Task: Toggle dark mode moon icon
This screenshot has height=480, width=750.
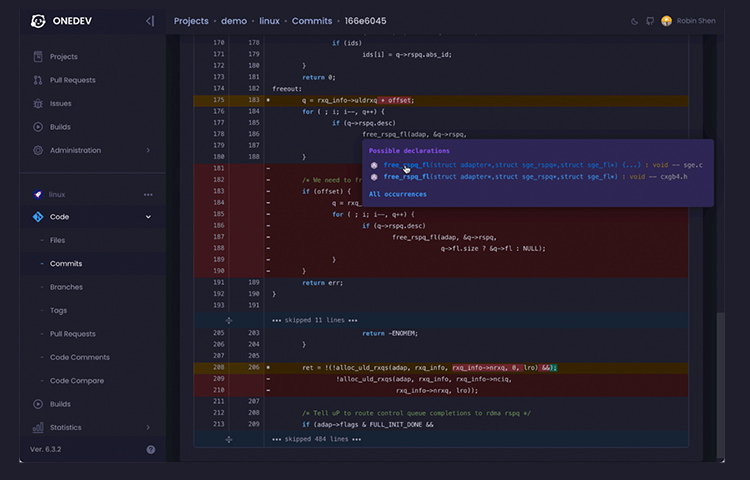Action: pyautogui.click(x=634, y=21)
